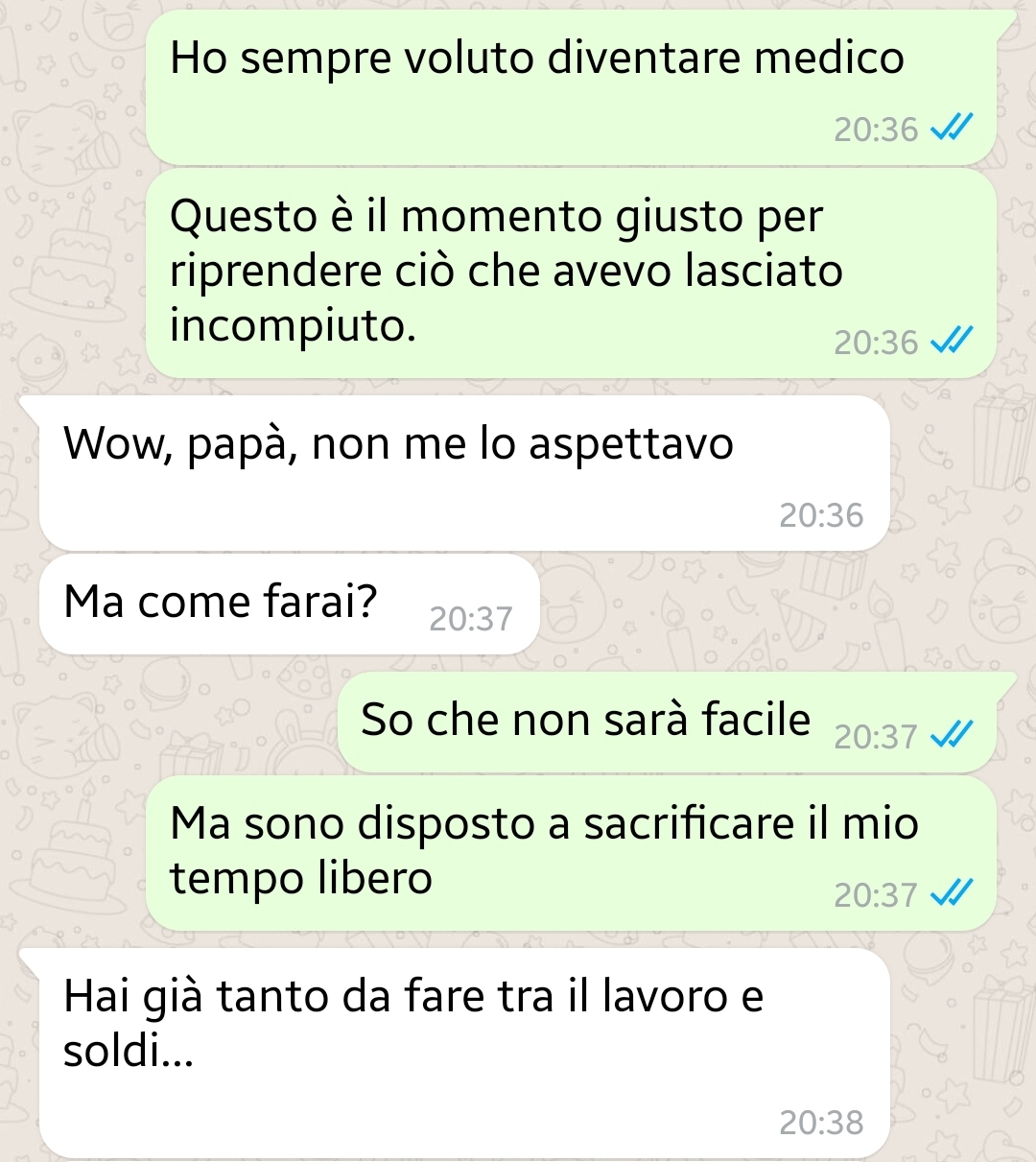
Task: Select the sent message "So che non sarà facile"
Action: (668, 722)
